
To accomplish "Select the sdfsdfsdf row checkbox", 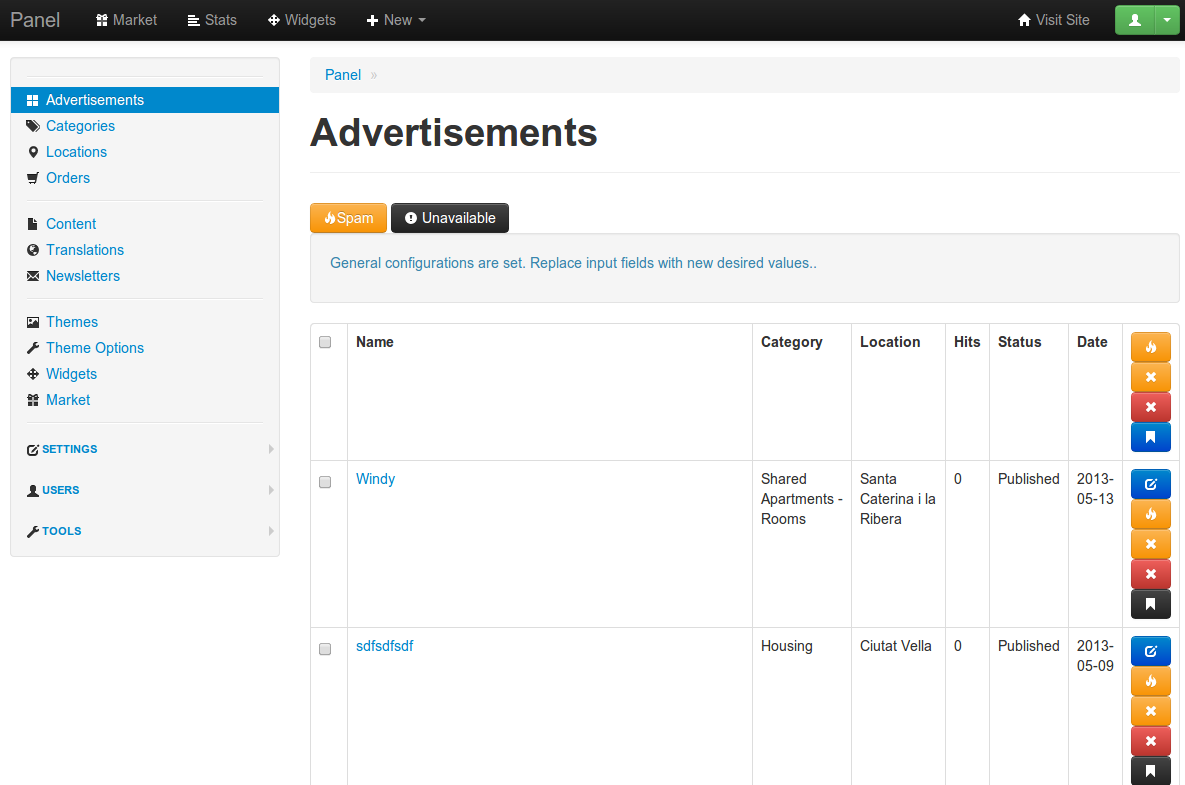I will pos(325,649).
